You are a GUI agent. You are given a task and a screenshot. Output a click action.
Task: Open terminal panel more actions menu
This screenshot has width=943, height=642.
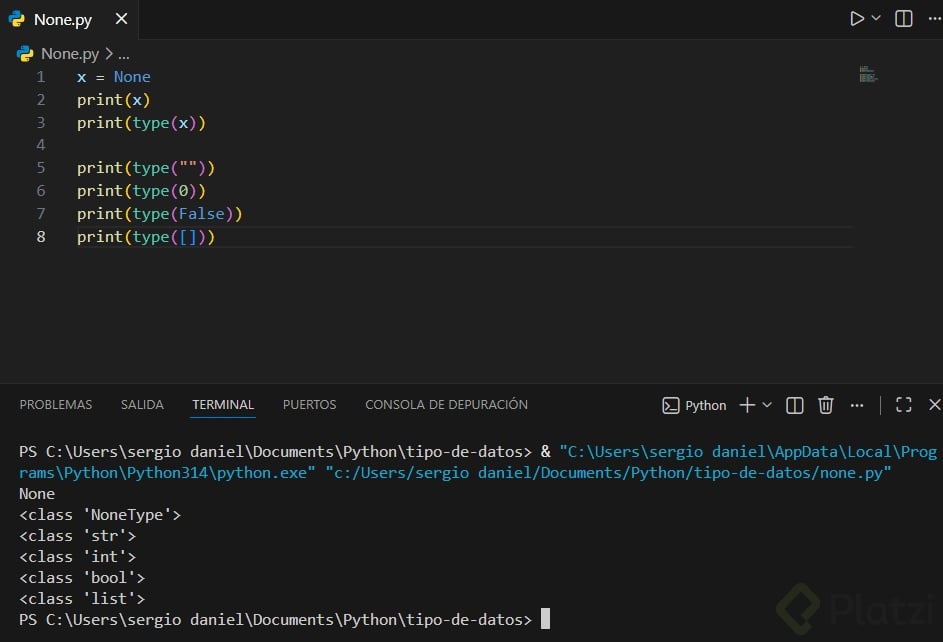pyautogui.click(x=857, y=405)
